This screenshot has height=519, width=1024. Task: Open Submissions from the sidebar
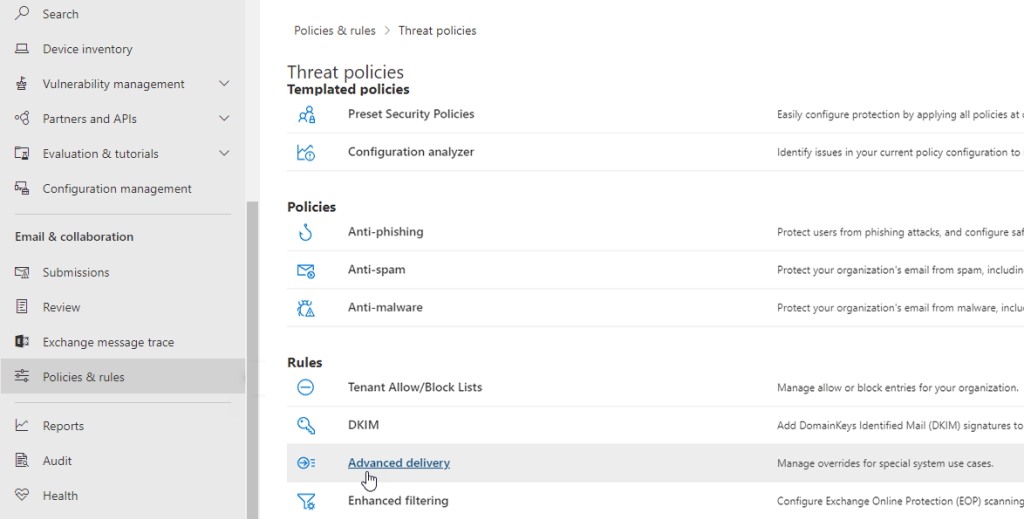(76, 272)
